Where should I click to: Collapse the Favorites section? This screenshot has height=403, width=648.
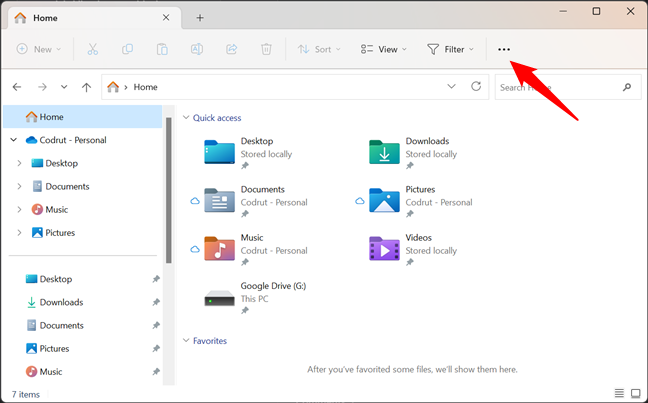(x=185, y=341)
